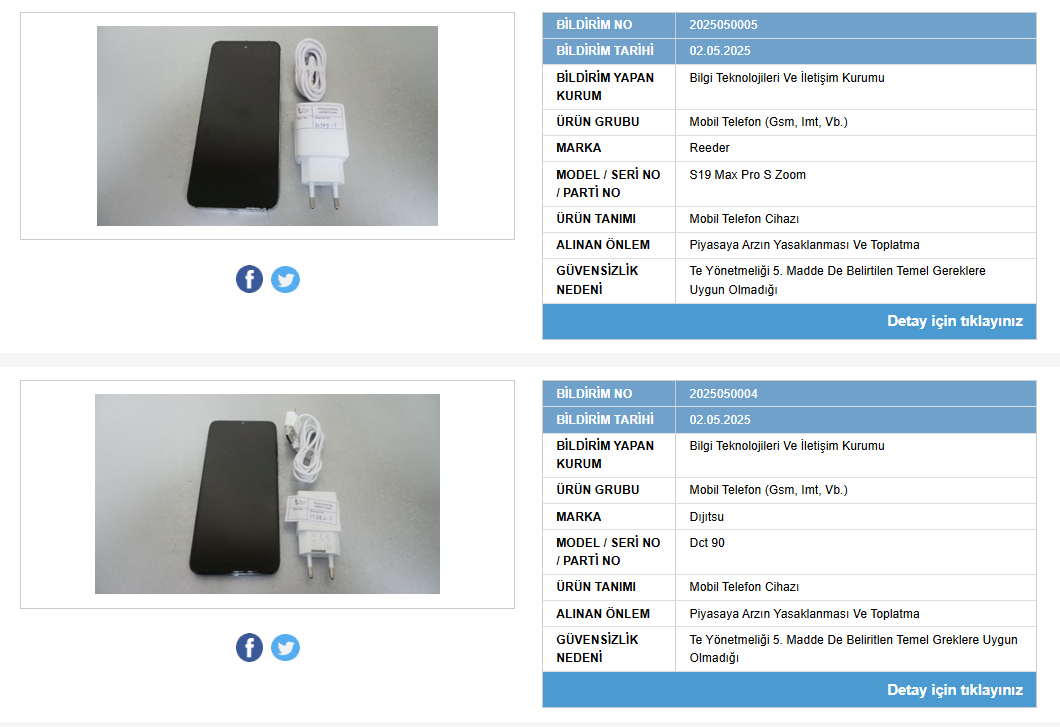Share Dijitsu phone notice on Facebook

[249, 647]
